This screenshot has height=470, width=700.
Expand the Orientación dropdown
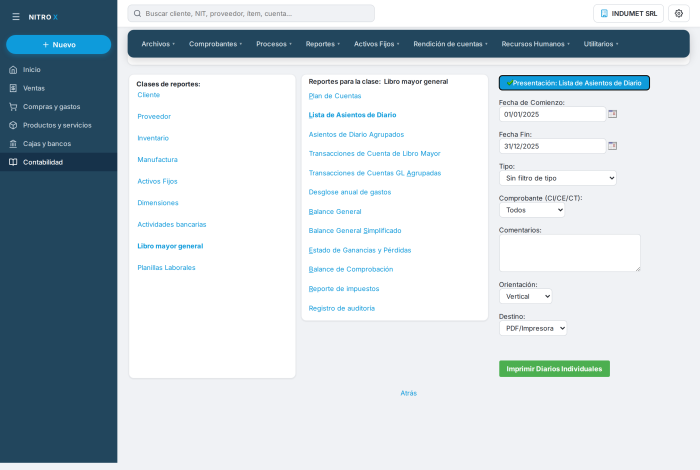(x=525, y=296)
